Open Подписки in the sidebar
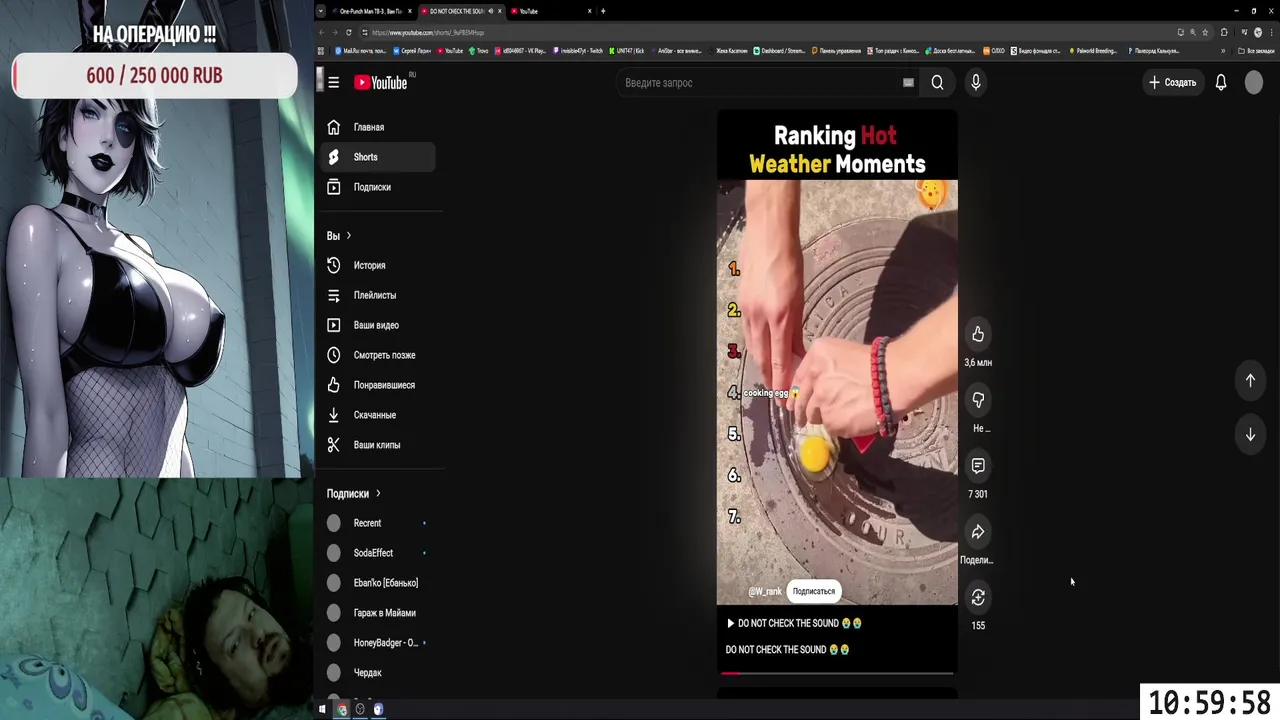1280x720 pixels. pyautogui.click(x=380, y=187)
